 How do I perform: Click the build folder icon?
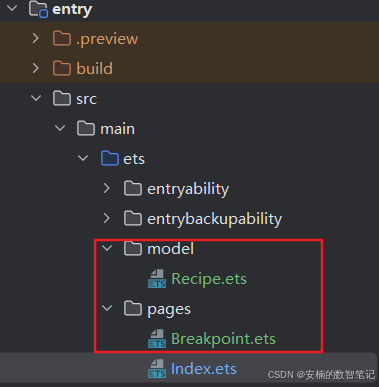pos(62,68)
